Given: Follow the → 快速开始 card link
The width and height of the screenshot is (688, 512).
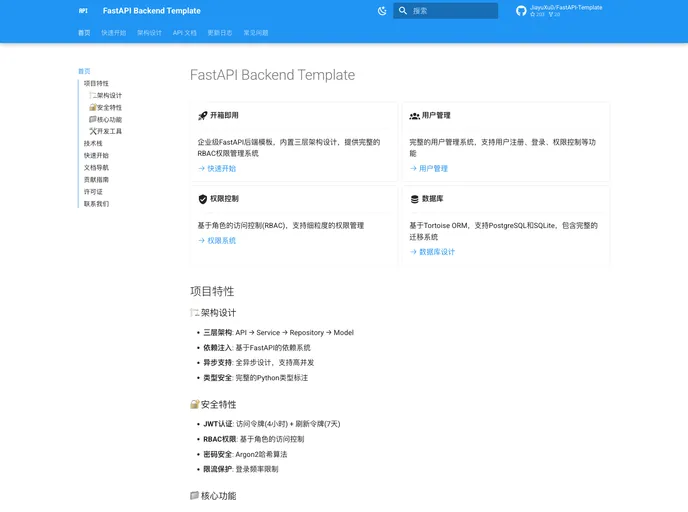Looking at the screenshot, I should (x=217, y=168).
